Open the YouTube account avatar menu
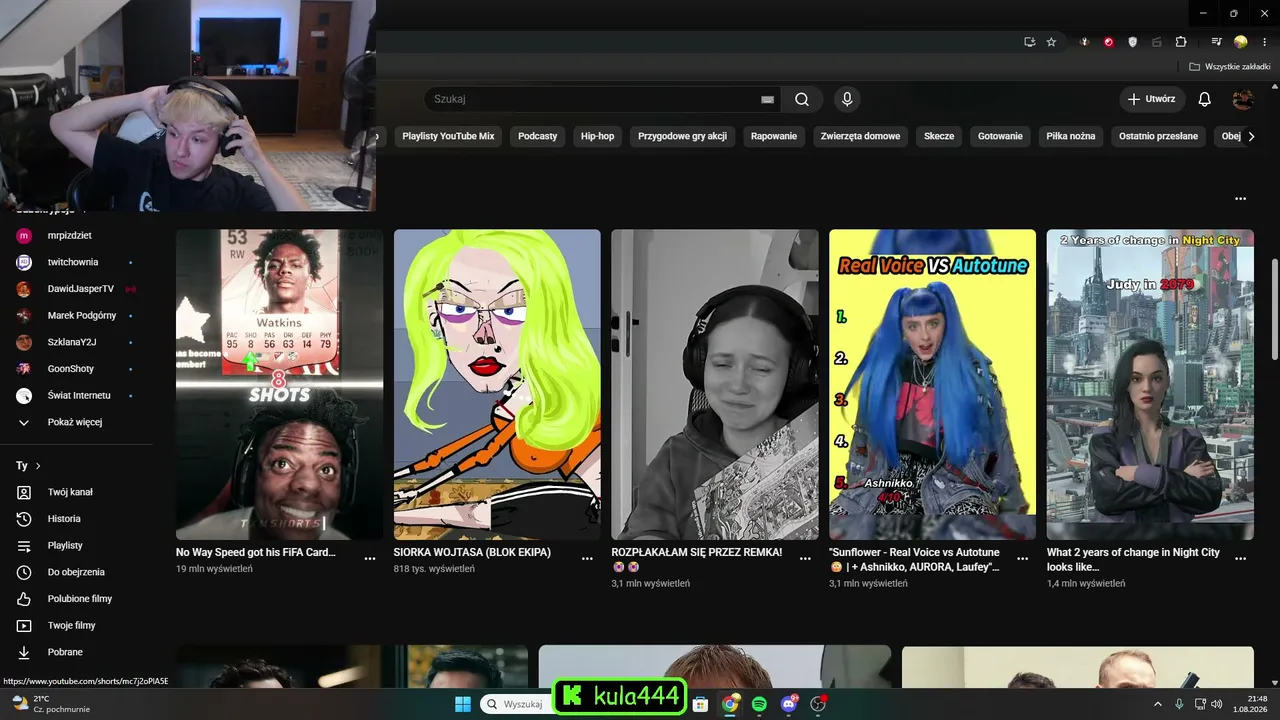Screen dimensions: 1280x720 [1243, 99]
